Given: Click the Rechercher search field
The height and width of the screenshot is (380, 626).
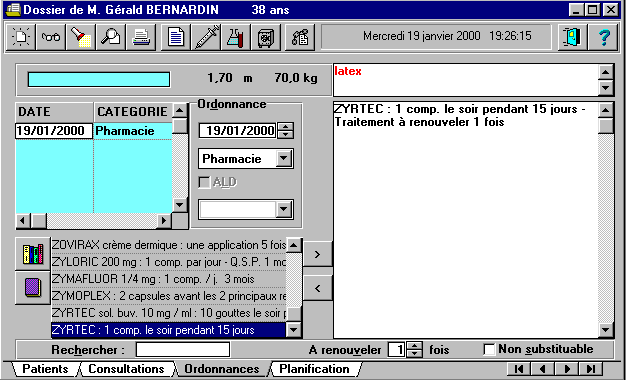Looking at the screenshot, I should pos(183,350).
